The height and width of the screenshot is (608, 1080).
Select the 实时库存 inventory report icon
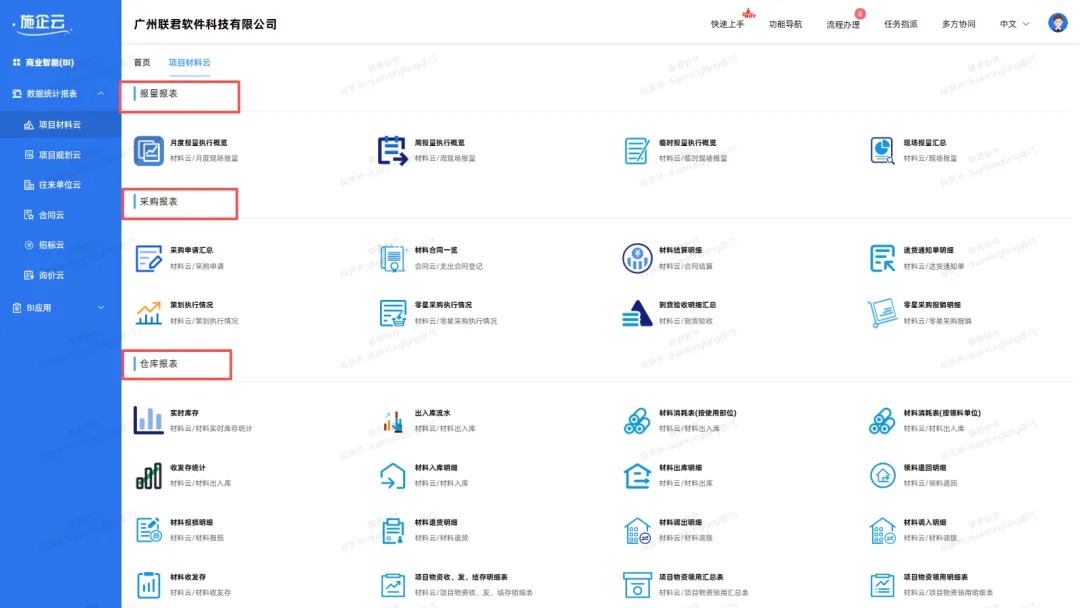pyautogui.click(x=148, y=420)
